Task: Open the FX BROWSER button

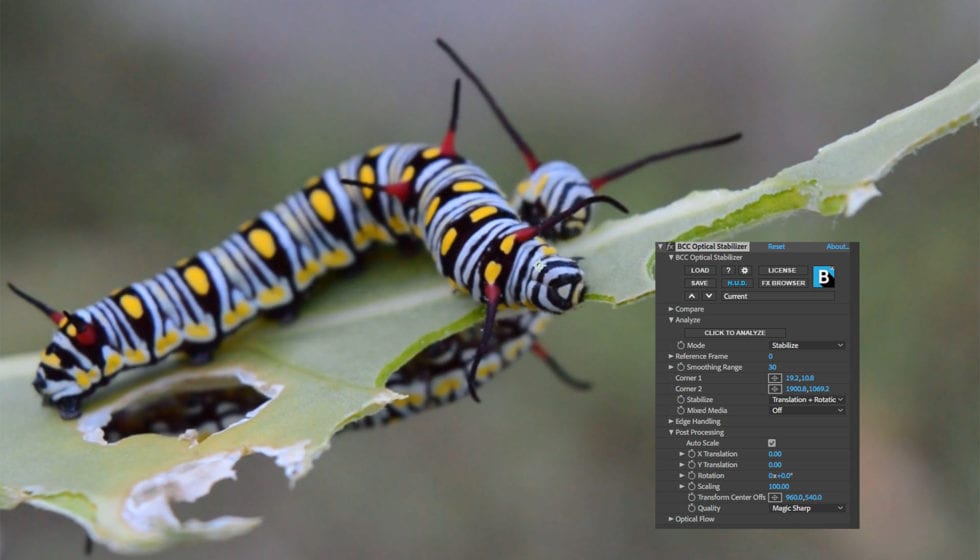Action: coord(782,283)
